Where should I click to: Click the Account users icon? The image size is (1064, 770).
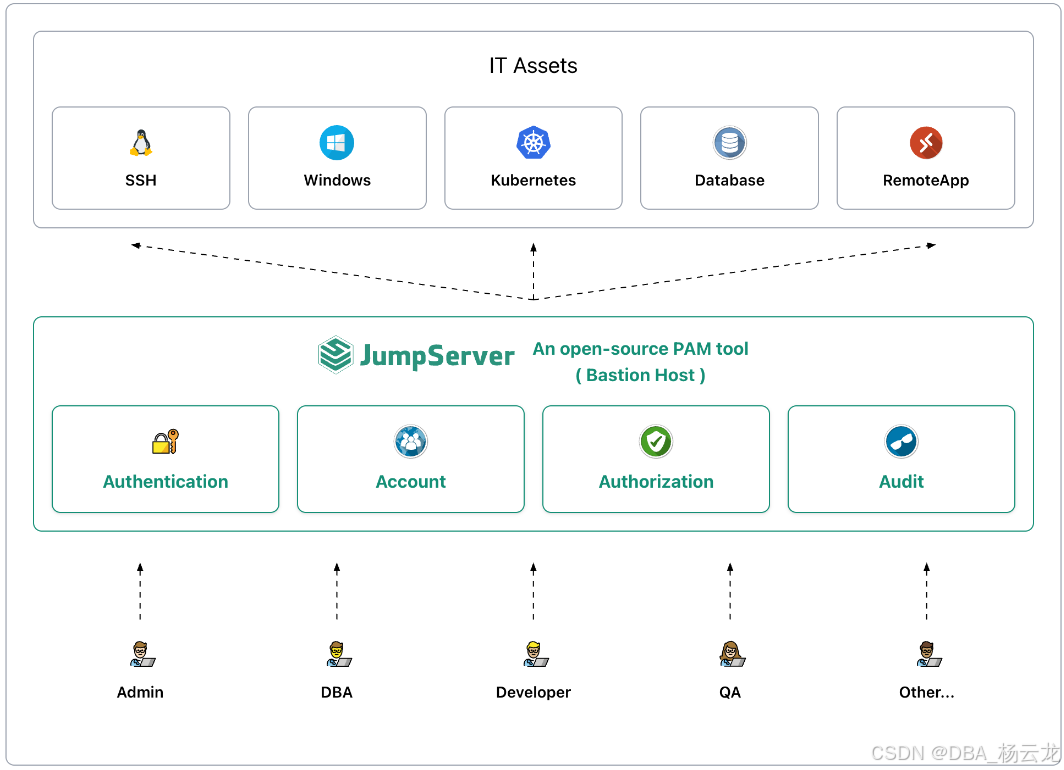tap(411, 442)
